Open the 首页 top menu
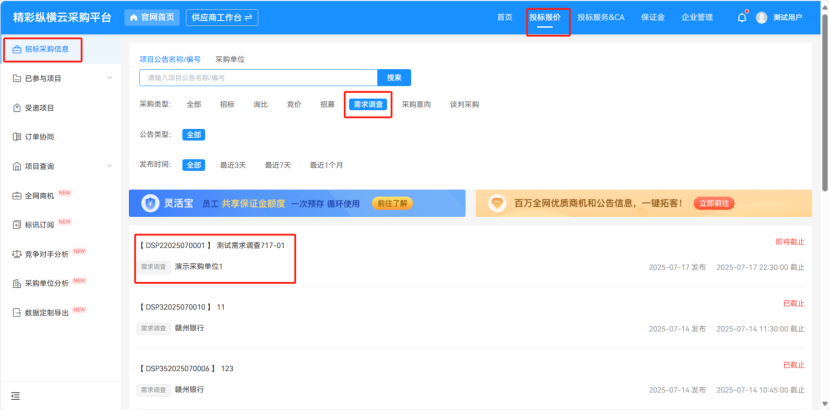829x410 pixels. click(504, 17)
